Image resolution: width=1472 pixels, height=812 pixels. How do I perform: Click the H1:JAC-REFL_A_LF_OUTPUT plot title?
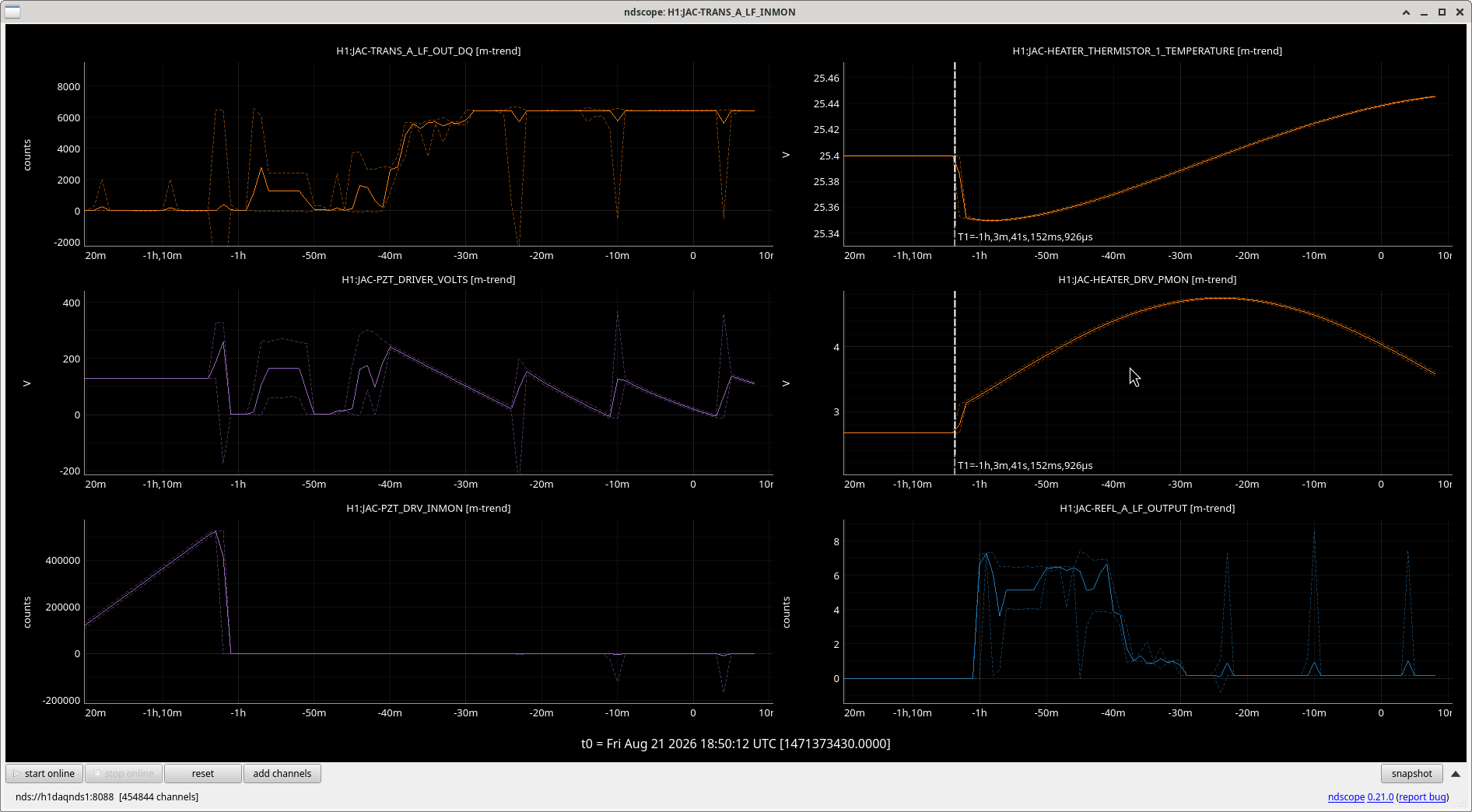pos(1148,509)
